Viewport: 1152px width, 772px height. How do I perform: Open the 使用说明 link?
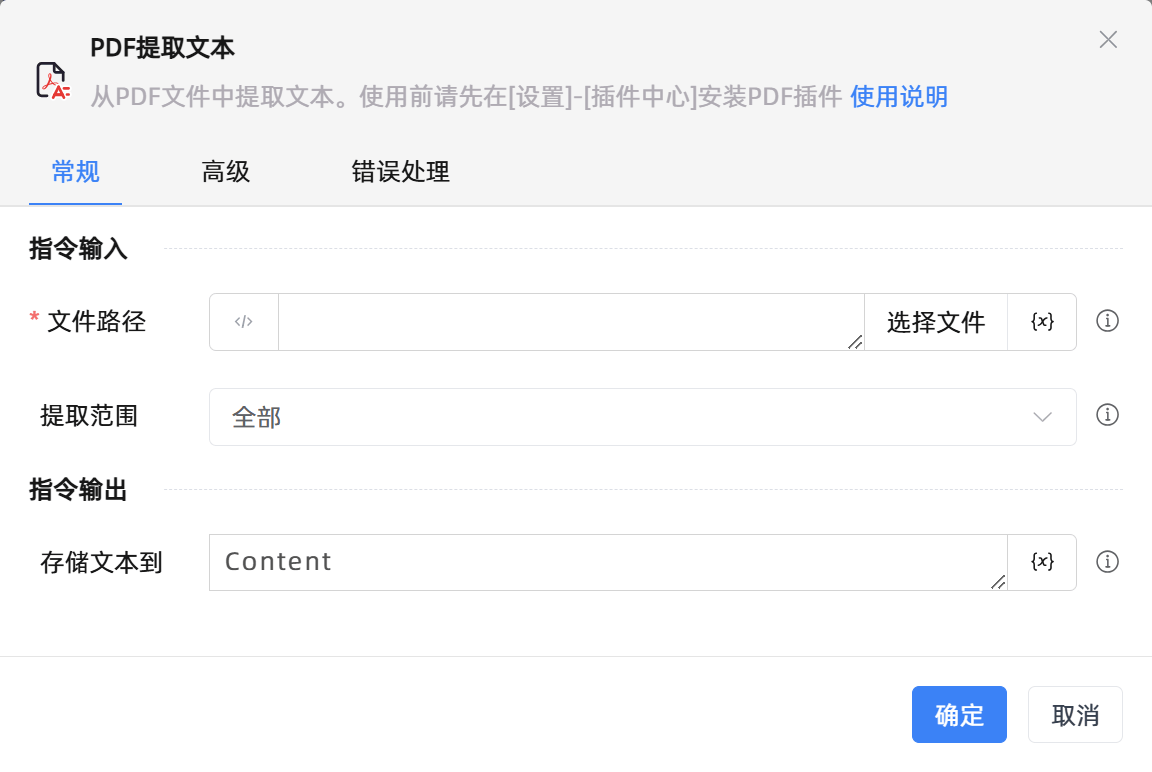[899, 96]
